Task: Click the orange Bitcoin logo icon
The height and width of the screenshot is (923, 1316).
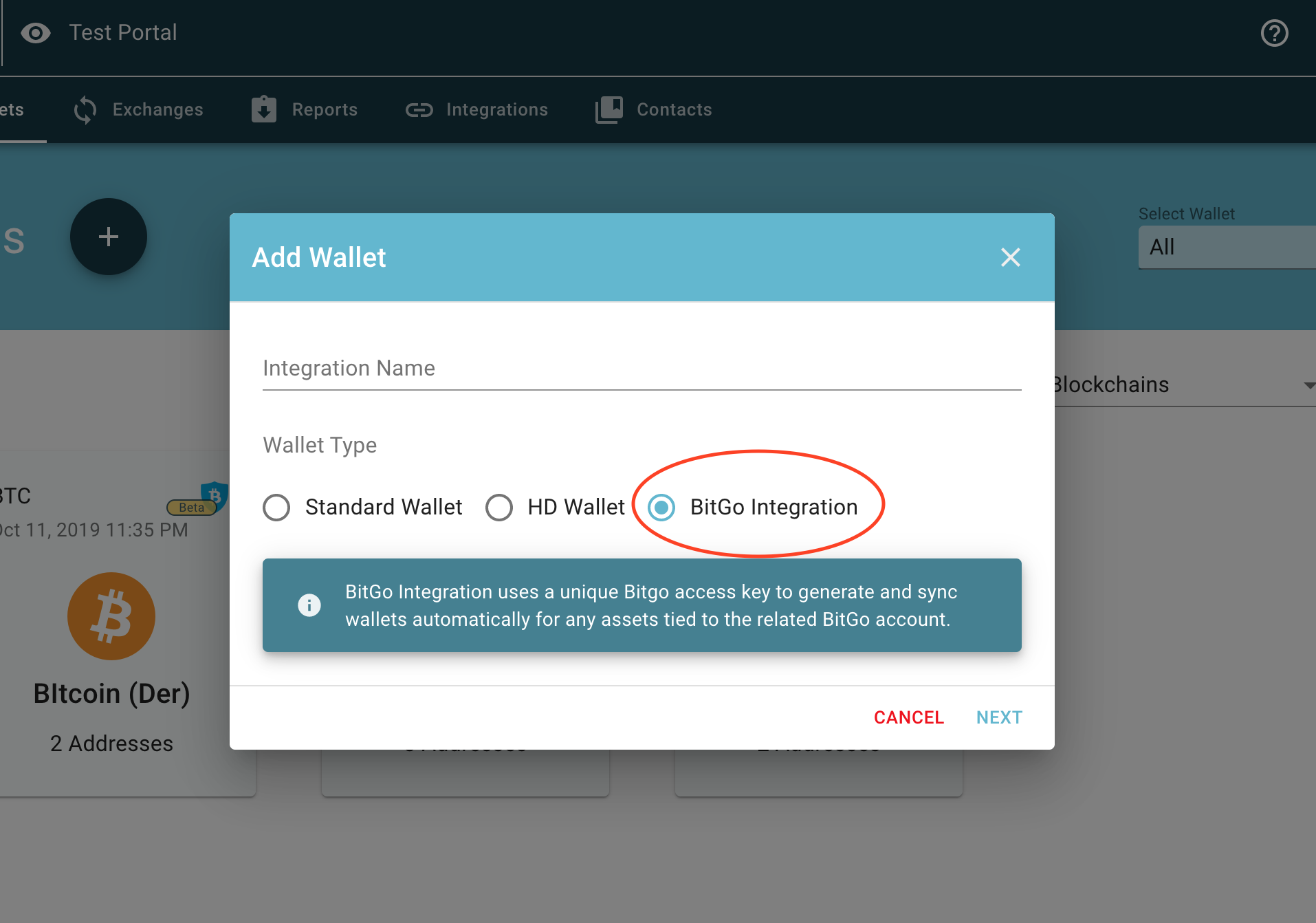Action: 111,616
